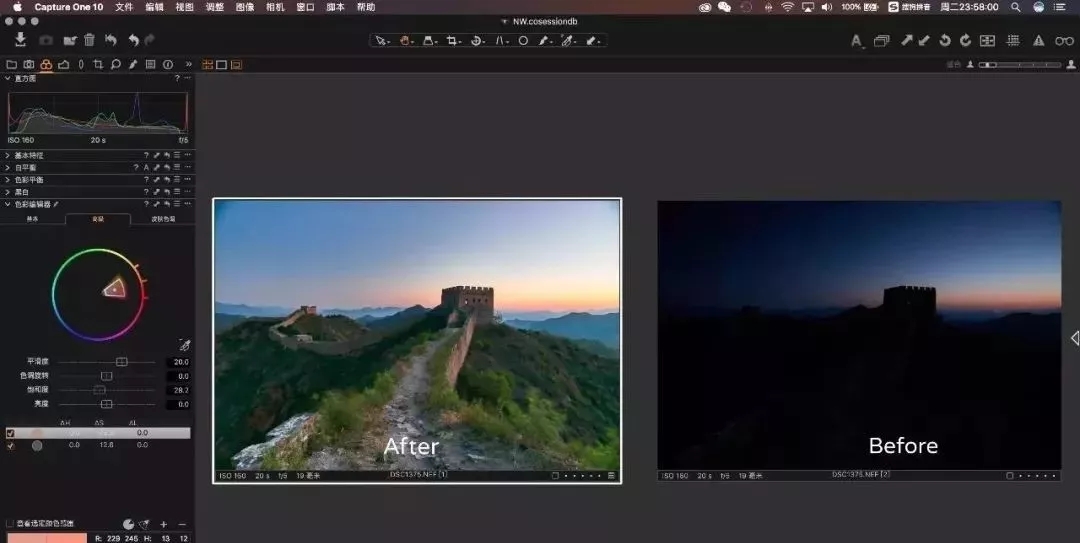Click the exposure warning triangle icon
Screen dimensions: 1080x543
pyautogui.click(x=1038, y=41)
